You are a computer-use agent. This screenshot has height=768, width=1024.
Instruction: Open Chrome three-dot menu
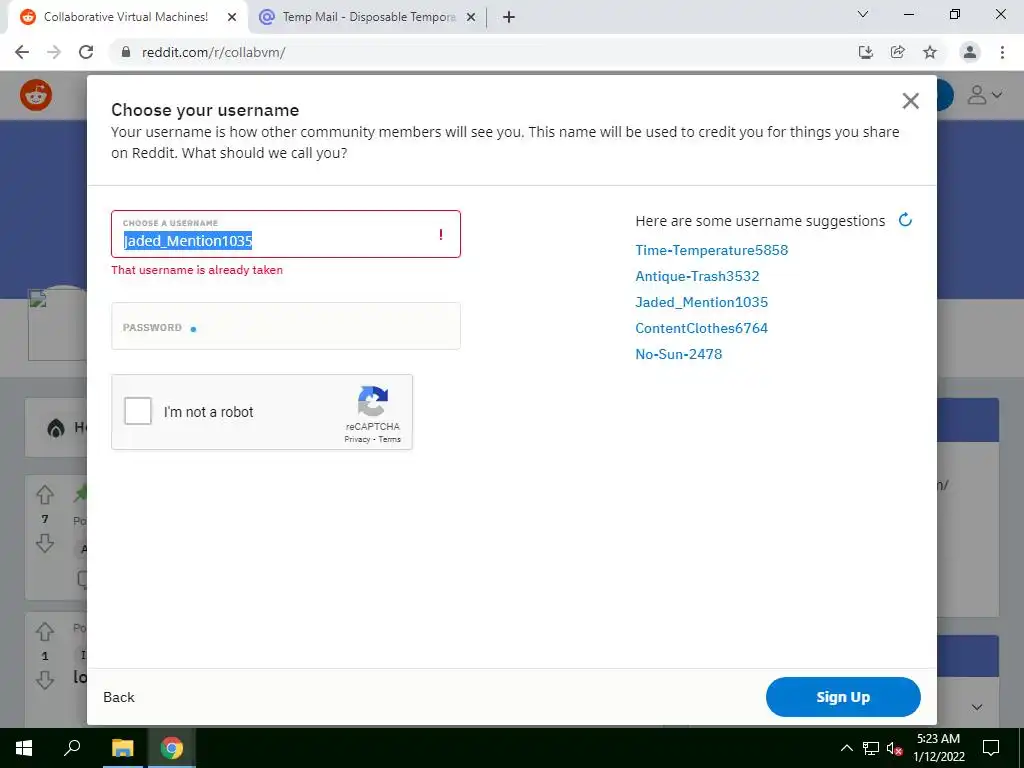[1002, 52]
